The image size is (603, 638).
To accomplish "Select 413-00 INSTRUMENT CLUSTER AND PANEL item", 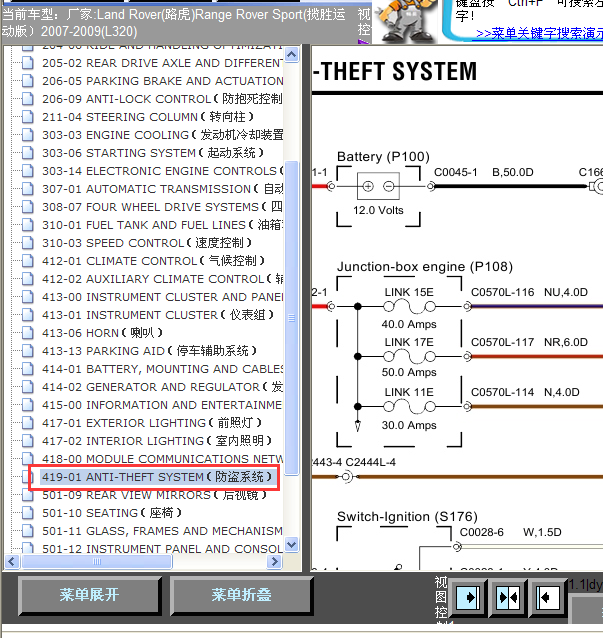I will click(x=163, y=297).
